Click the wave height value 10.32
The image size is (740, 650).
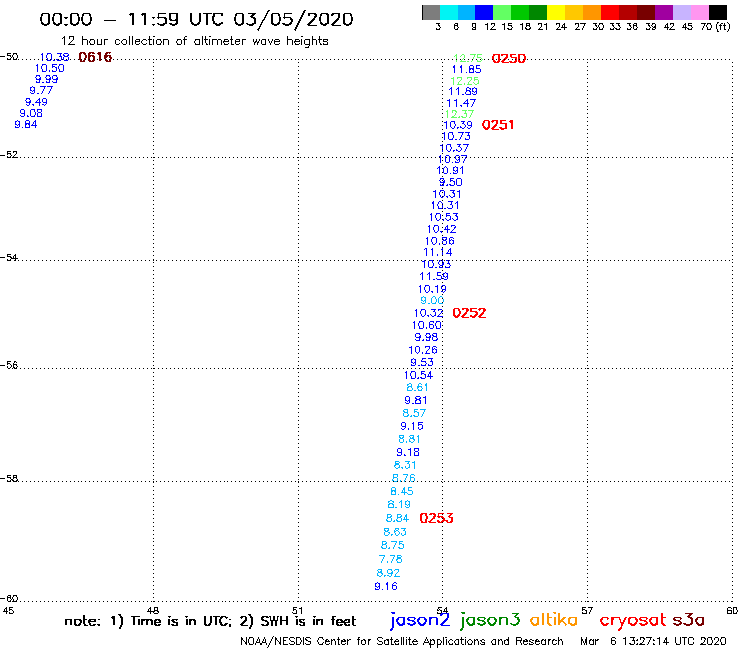[x=429, y=313]
